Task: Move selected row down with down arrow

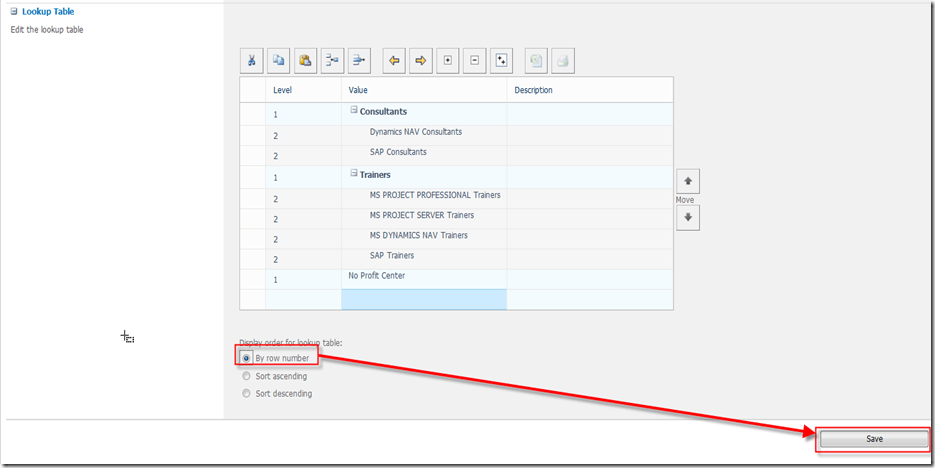Action: [x=688, y=218]
